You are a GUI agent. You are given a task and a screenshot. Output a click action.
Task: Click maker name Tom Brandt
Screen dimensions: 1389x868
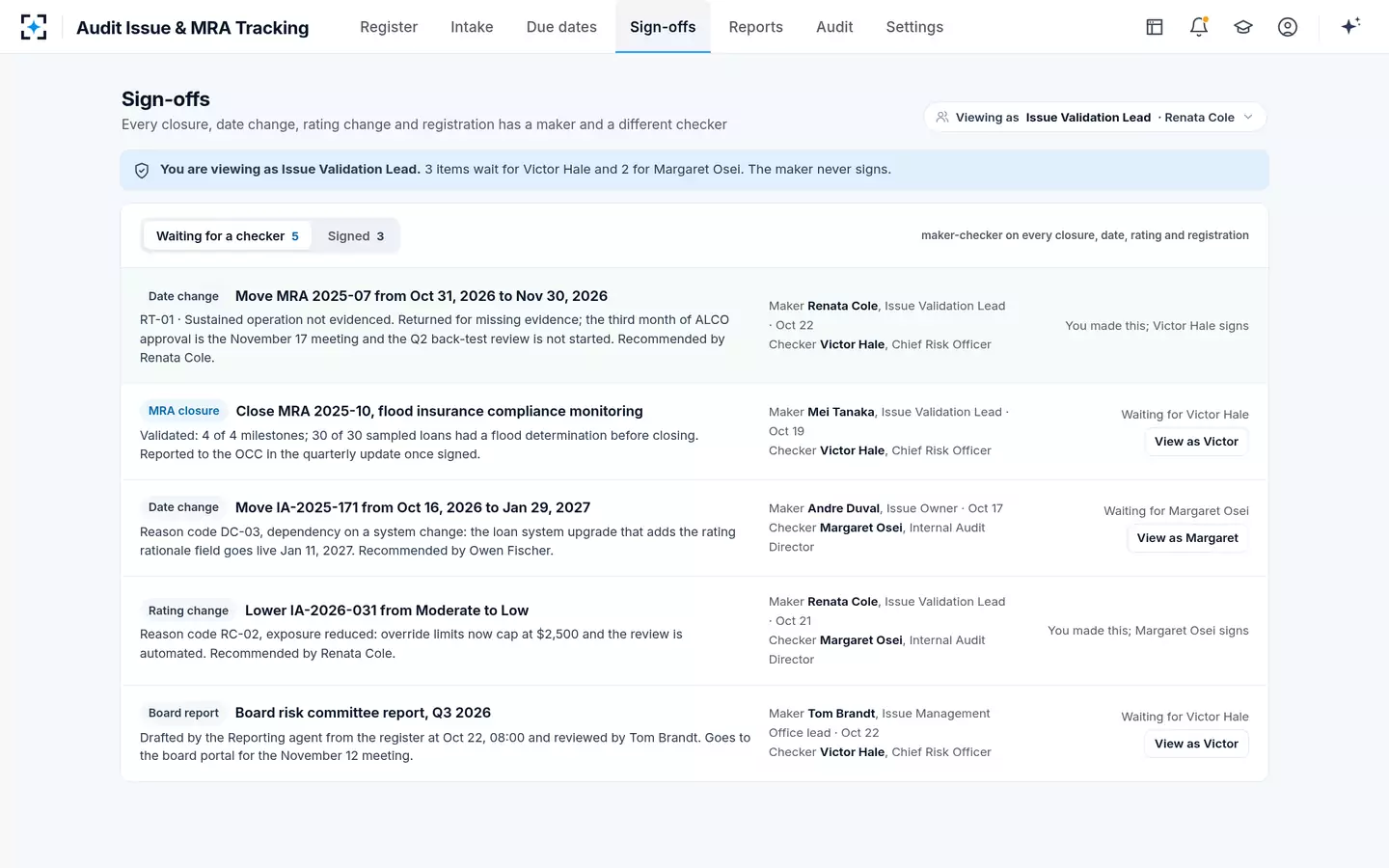pos(842,714)
